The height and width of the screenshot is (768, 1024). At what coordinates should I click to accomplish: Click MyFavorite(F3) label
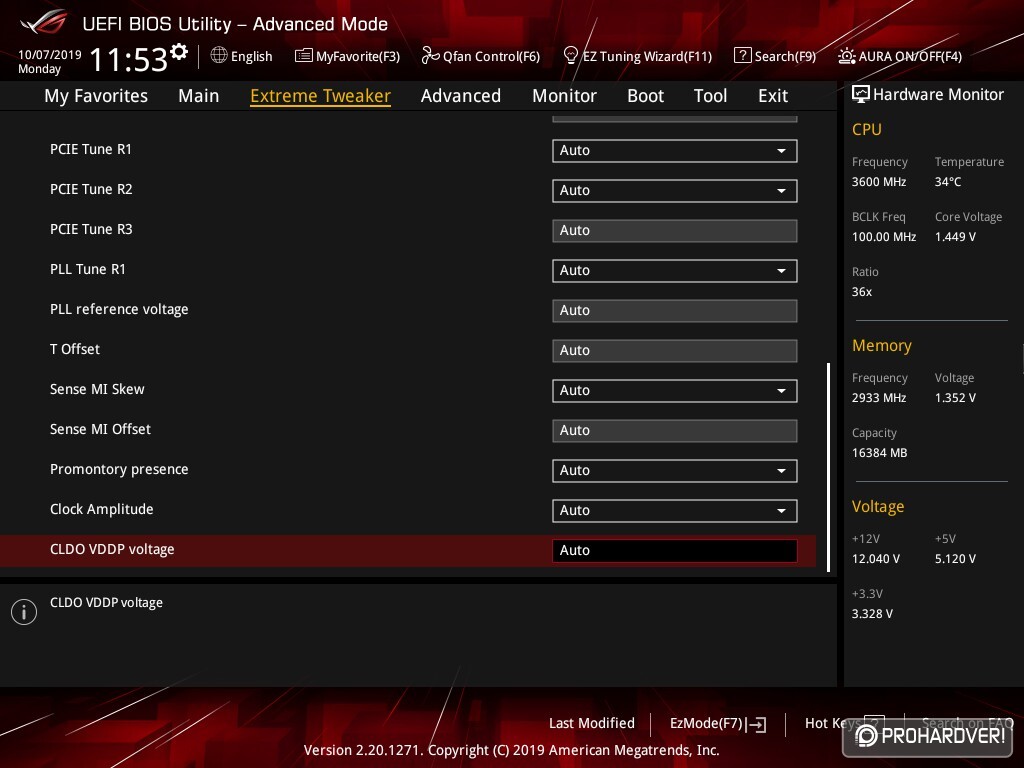click(x=358, y=56)
